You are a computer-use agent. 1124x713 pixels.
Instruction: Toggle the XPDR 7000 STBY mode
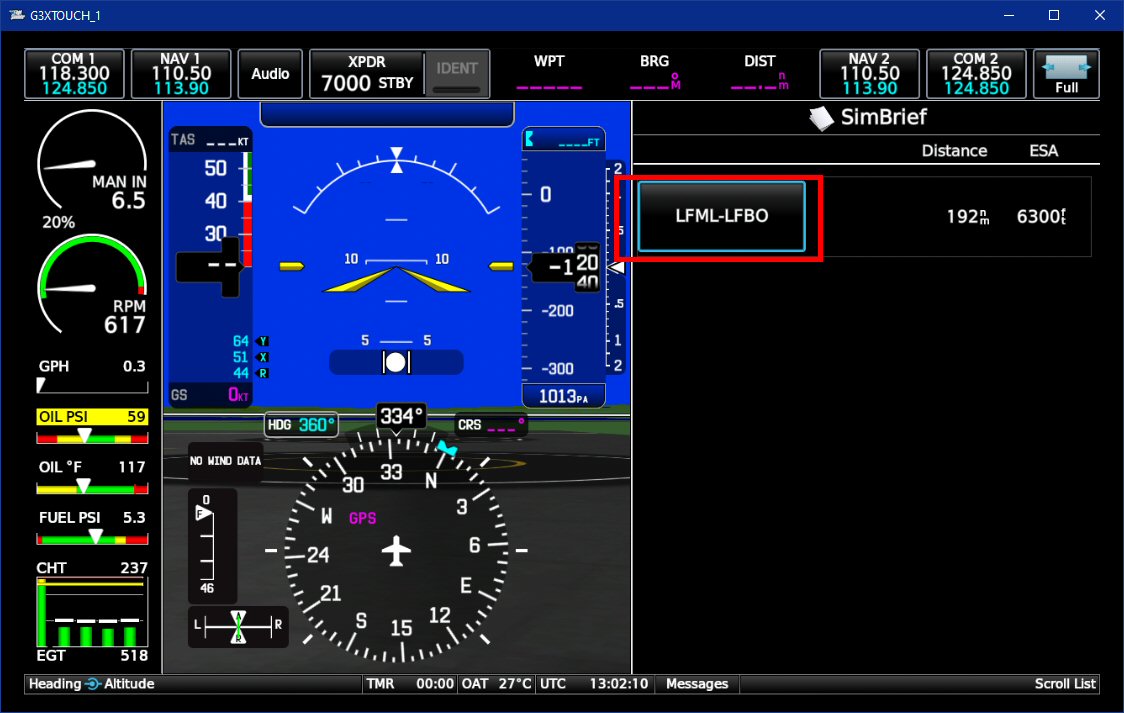367,75
